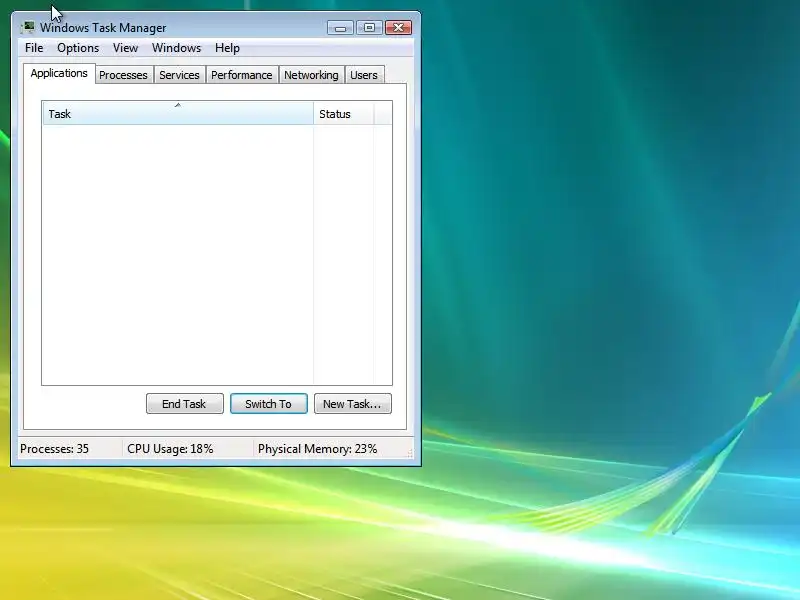The width and height of the screenshot is (800, 600).
Task: Open the Windows menu
Action: coord(177,48)
